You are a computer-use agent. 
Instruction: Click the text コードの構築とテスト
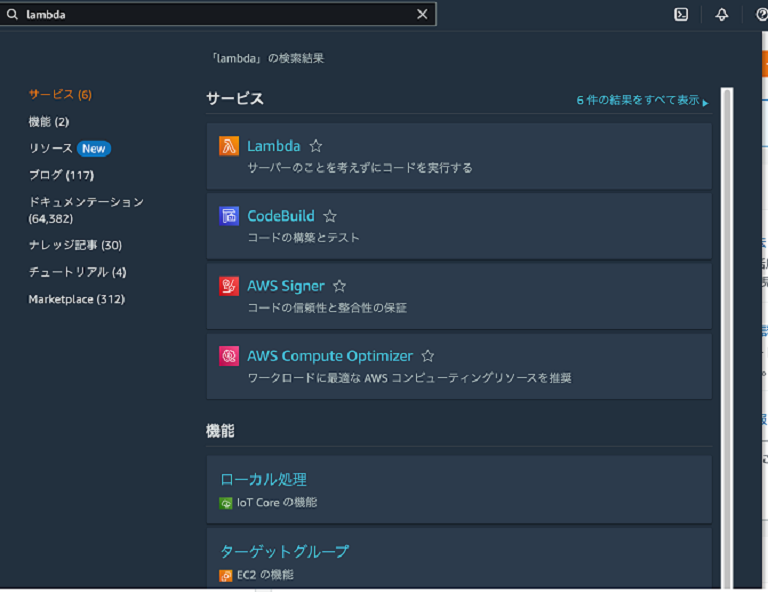[304, 237]
